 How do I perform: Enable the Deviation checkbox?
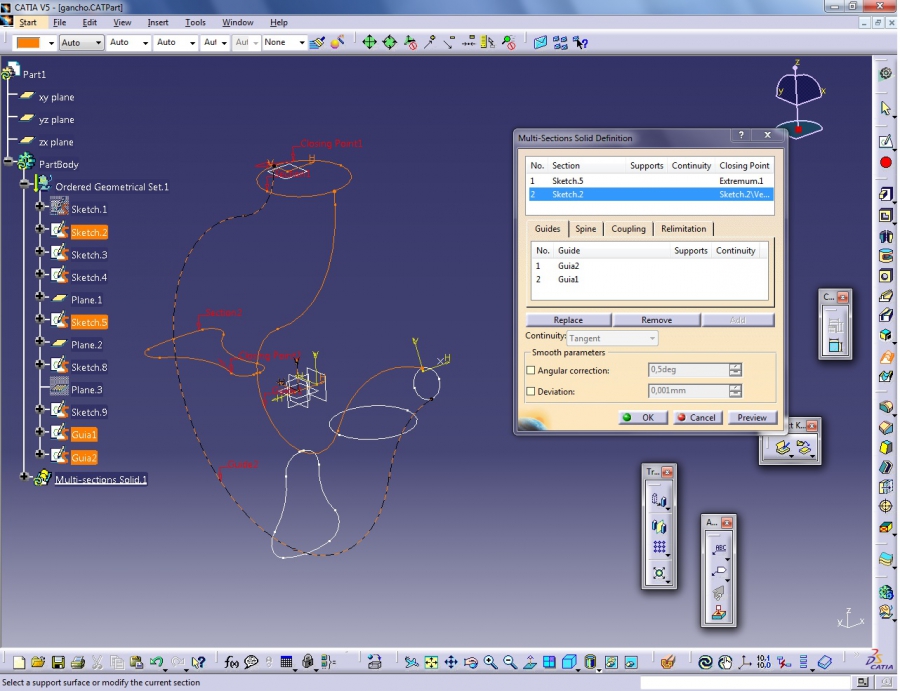click(531, 391)
